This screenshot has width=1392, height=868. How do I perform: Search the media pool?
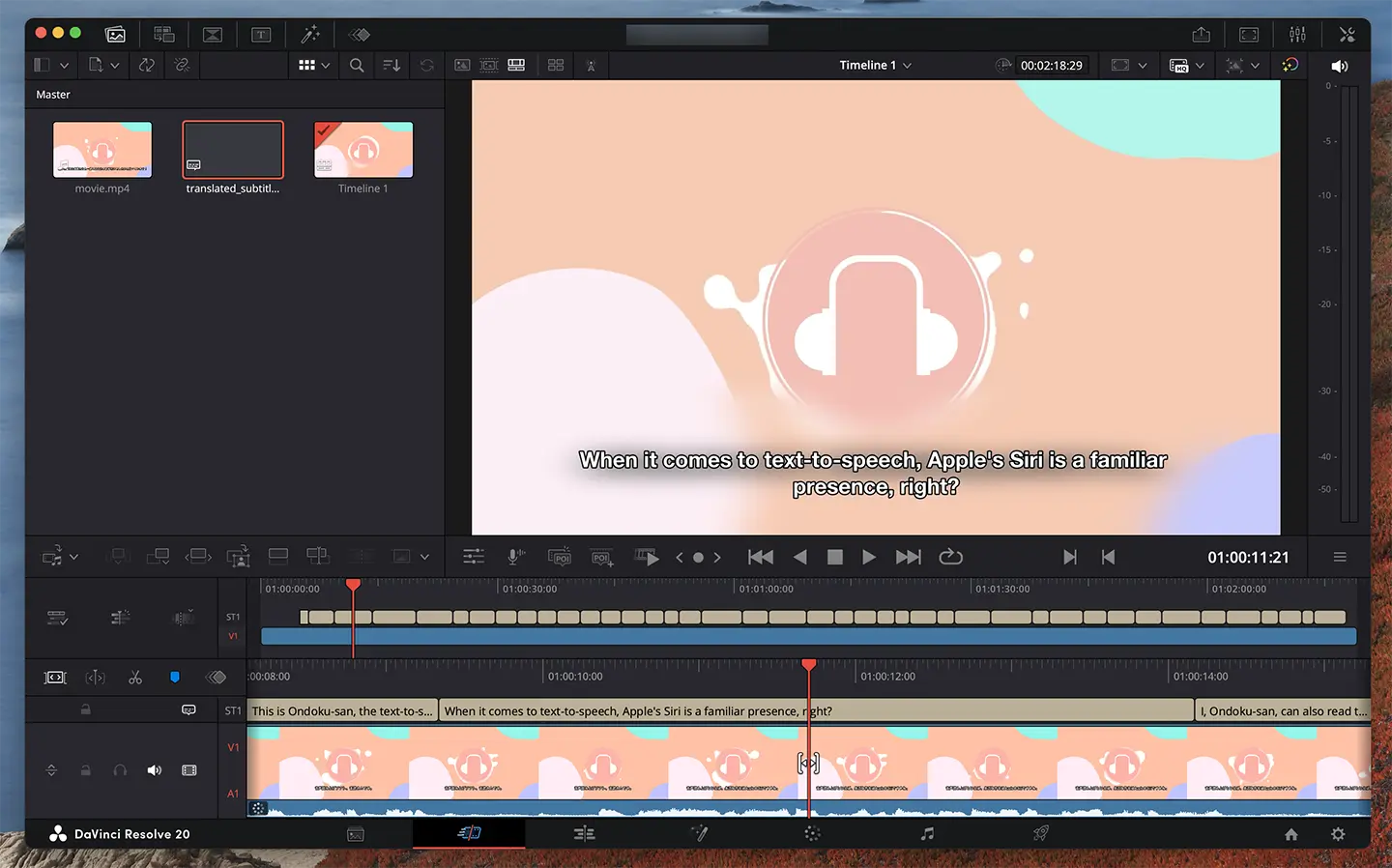pyautogui.click(x=357, y=66)
